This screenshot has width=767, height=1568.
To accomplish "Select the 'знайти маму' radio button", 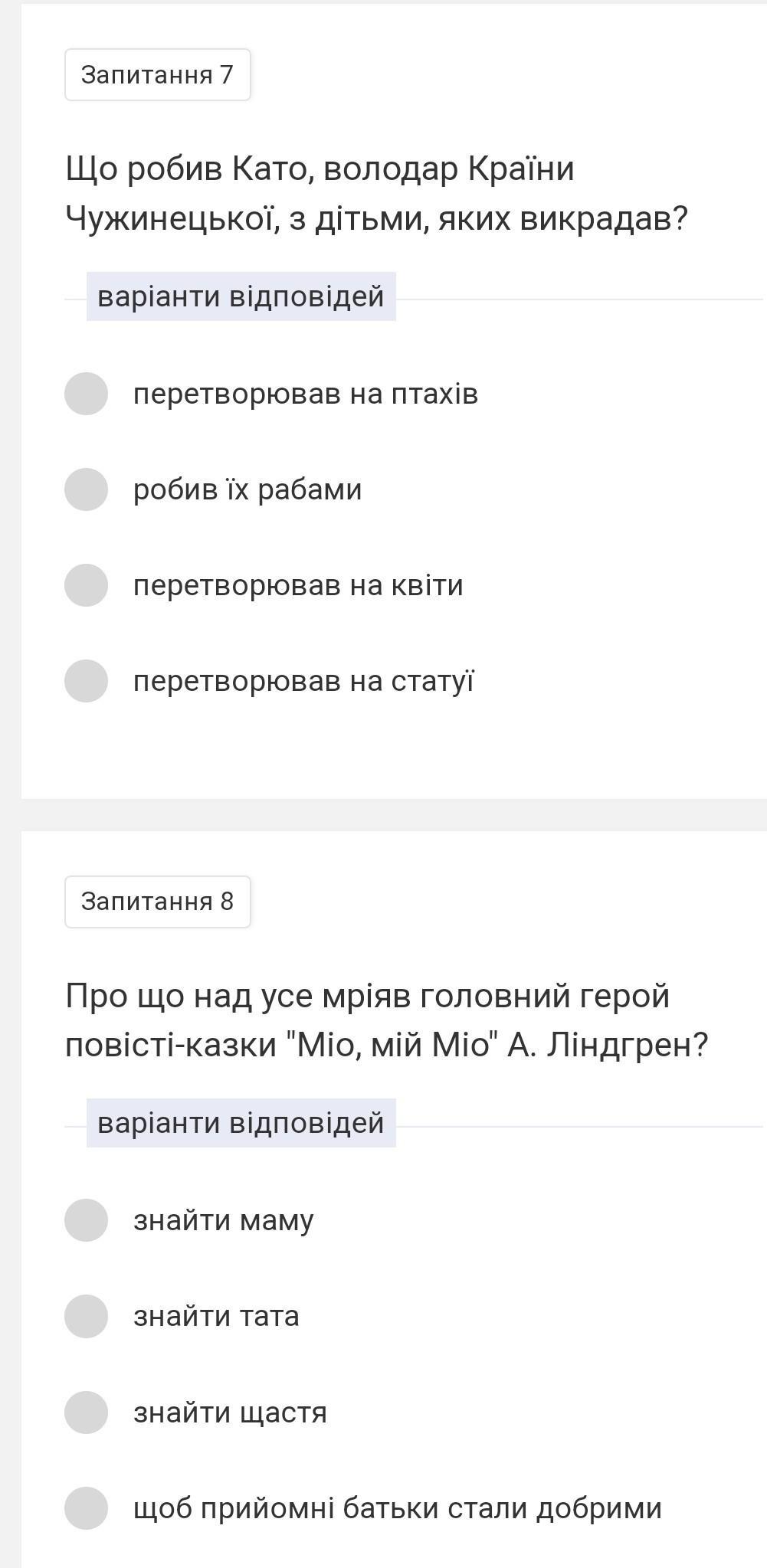I will coord(86,1220).
